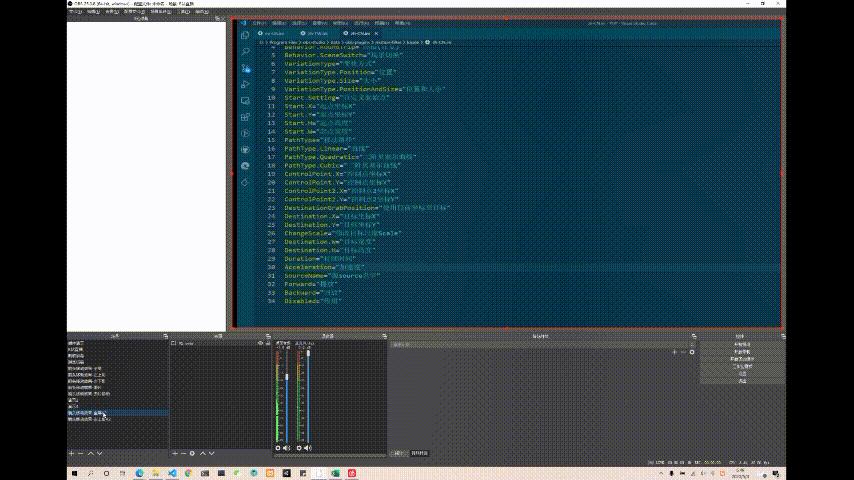Mute the second audio mixer channel
The image size is (854, 480).
click(307, 447)
